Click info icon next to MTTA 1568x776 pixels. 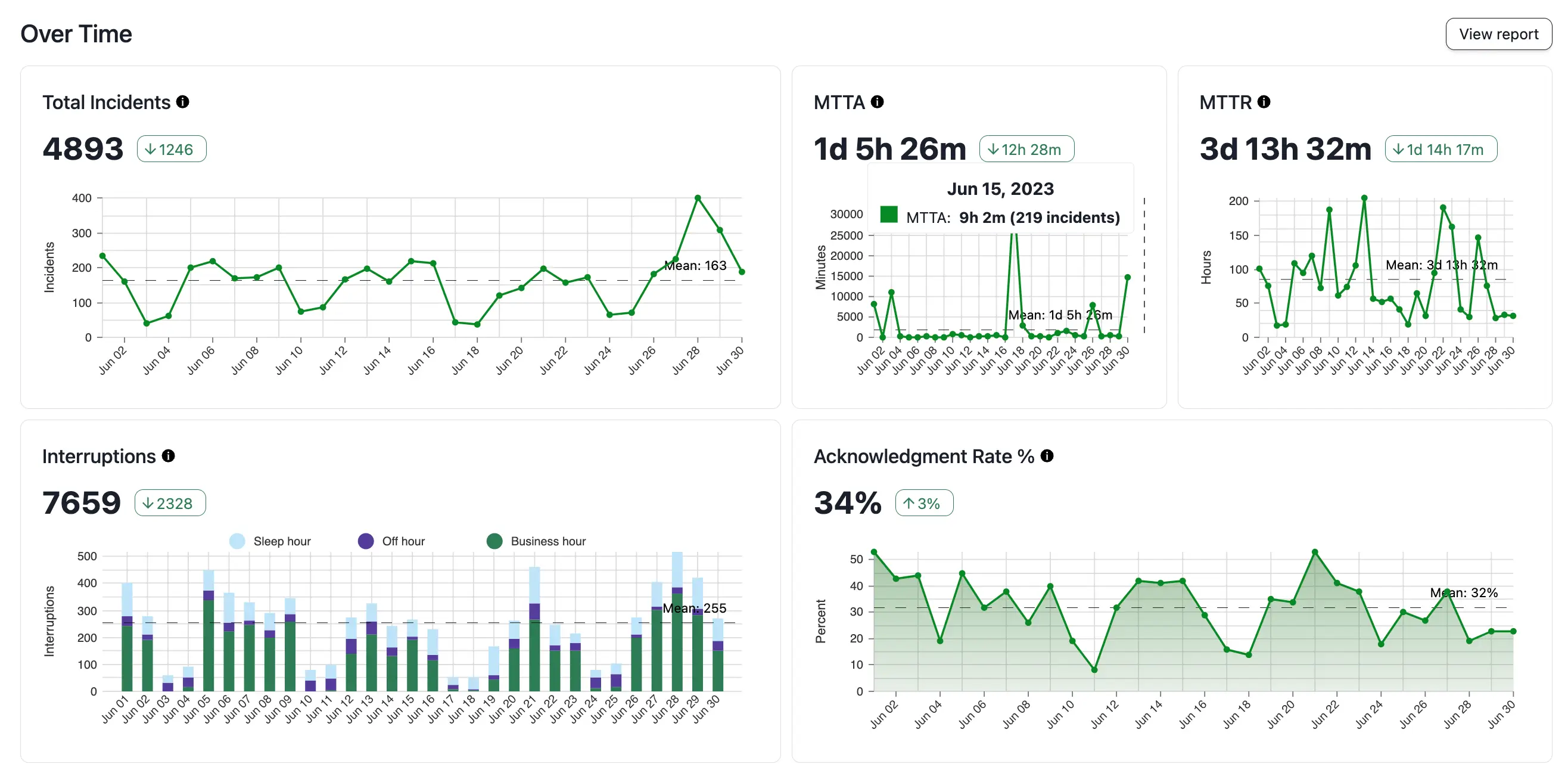pos(877,102)
